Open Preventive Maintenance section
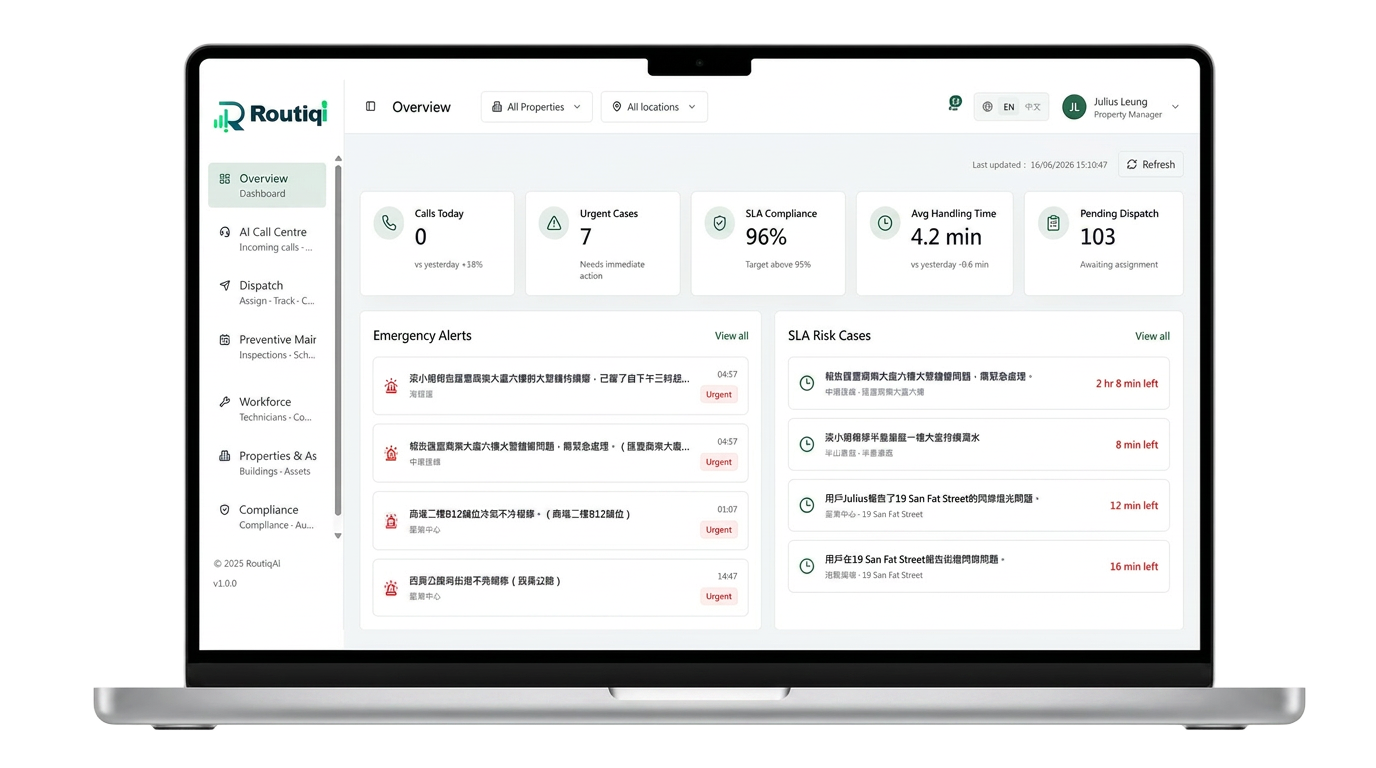 (267, 347)
